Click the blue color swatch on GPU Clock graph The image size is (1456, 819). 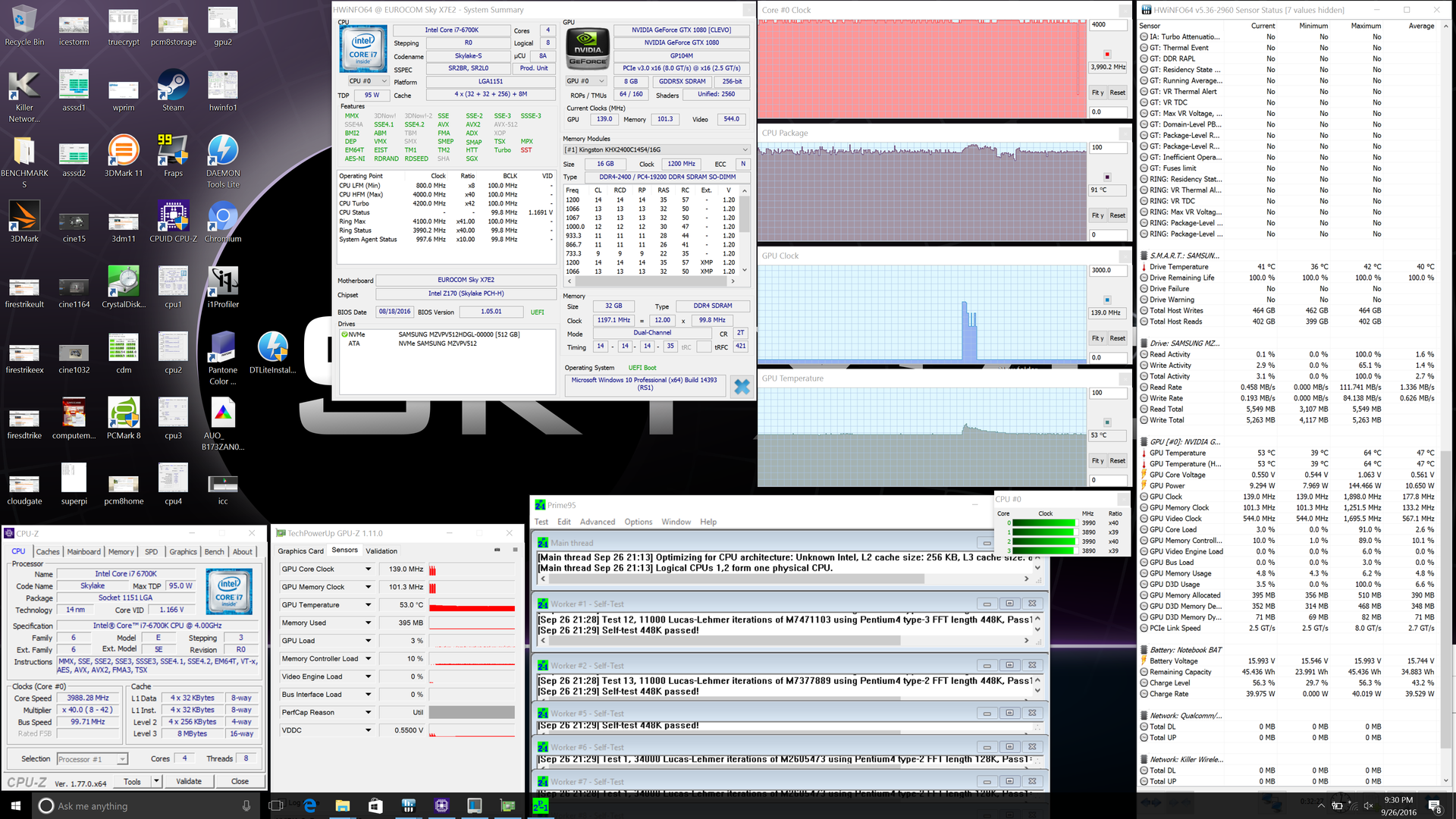point(1107,300)
